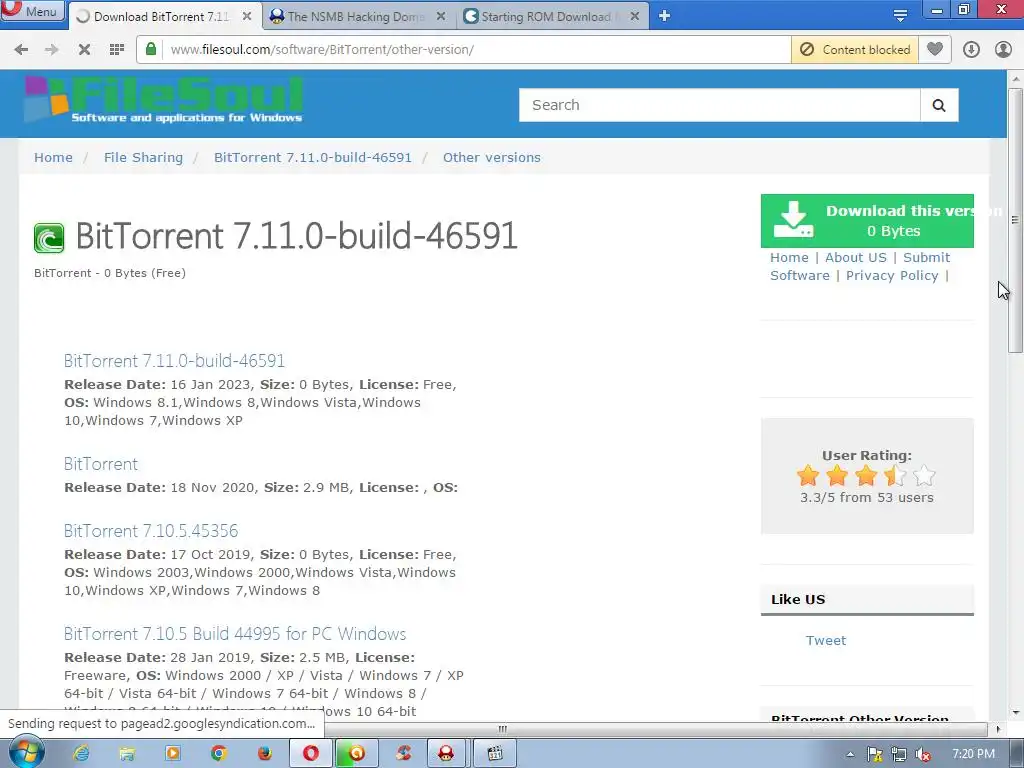Go back to the previous page
Screen dimensions: 1024x768
[x=21, y=50]
